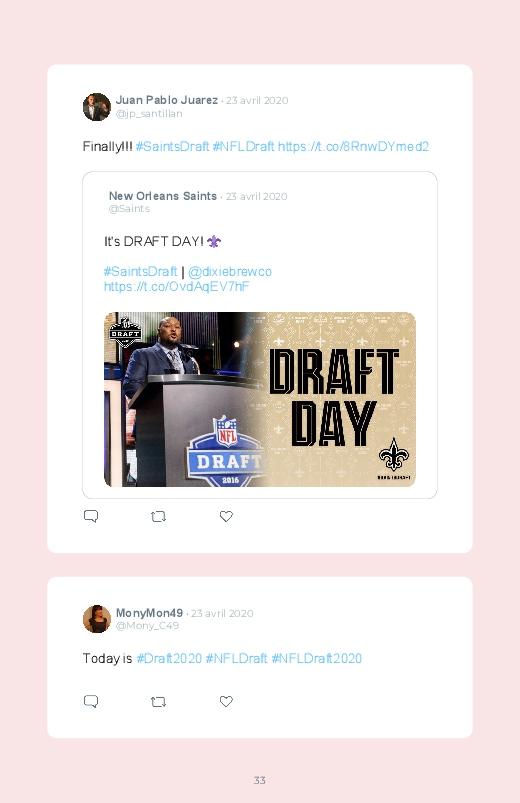The width and height of the screenshot is (520, 803).
Task: Click the #Draft2020 hashtag
Action: 169,659
